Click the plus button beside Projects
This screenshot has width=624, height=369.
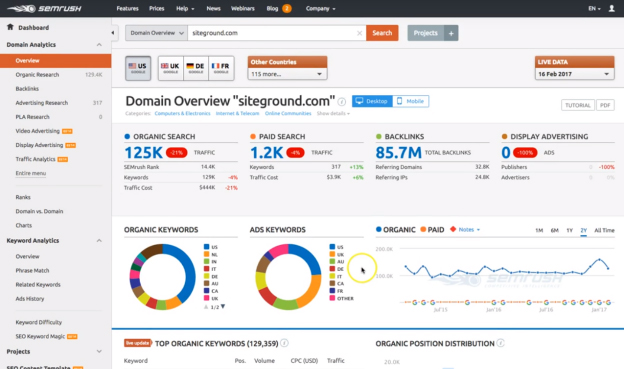[451, 33]
